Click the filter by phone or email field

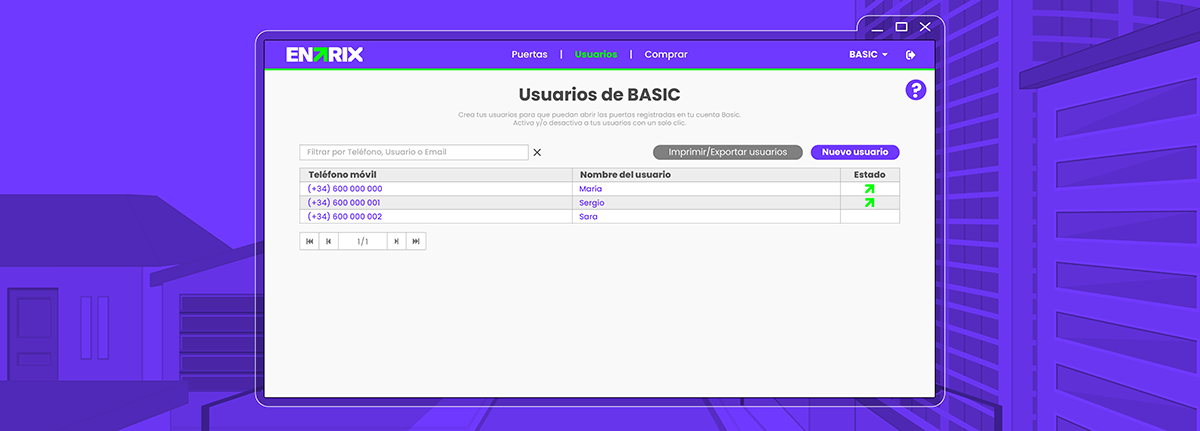click(x=414, y=152)
